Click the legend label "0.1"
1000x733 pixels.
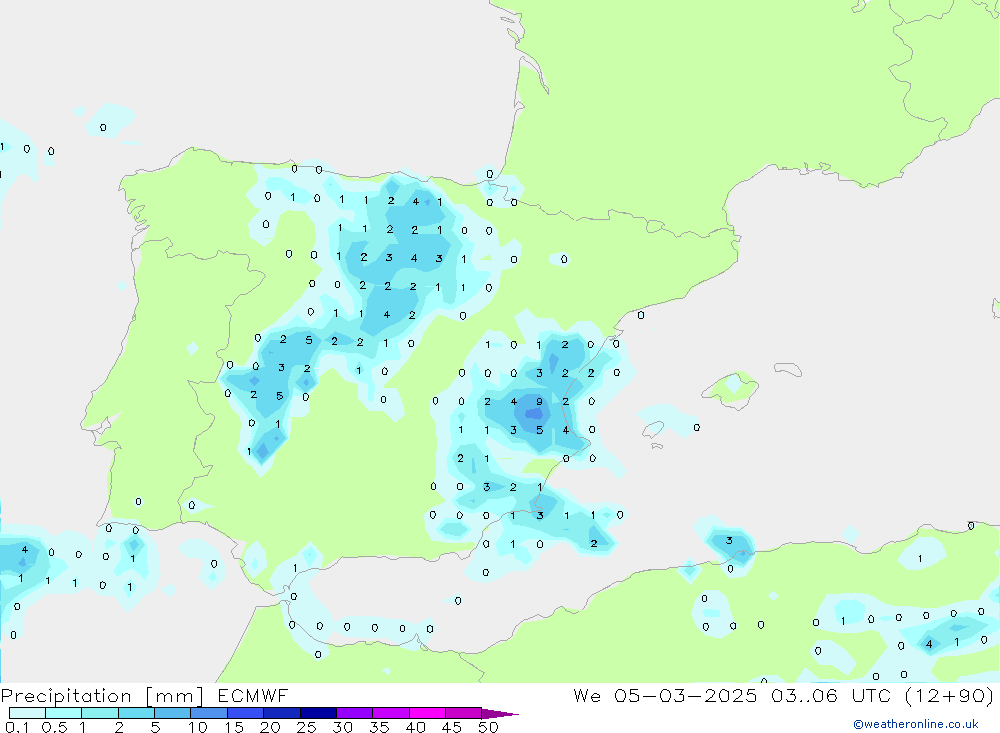[x=17, y=727]
